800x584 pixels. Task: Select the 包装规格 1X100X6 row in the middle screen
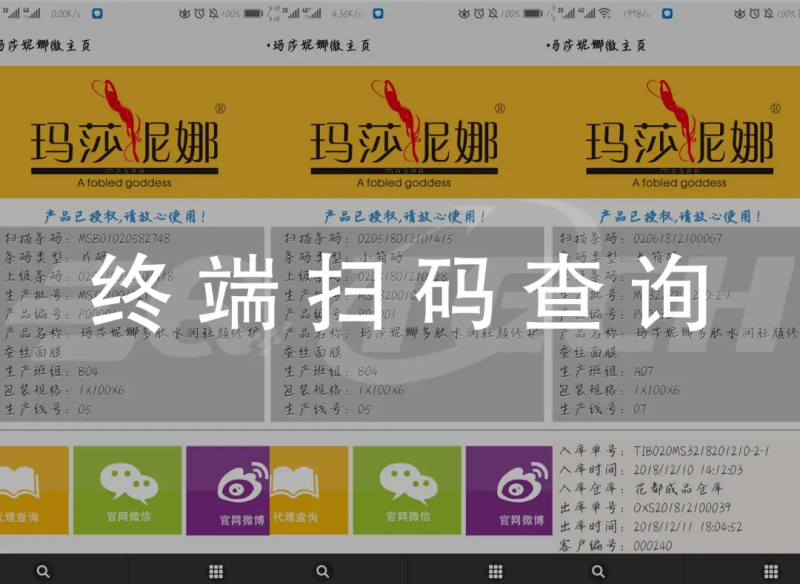tap(344, 391)
